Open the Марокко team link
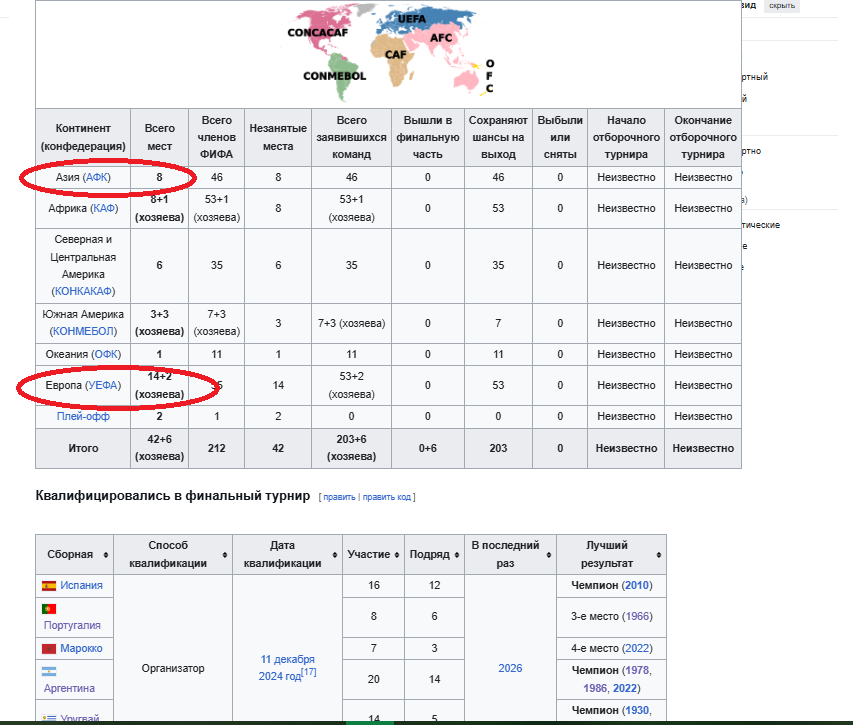 [81, 648]
